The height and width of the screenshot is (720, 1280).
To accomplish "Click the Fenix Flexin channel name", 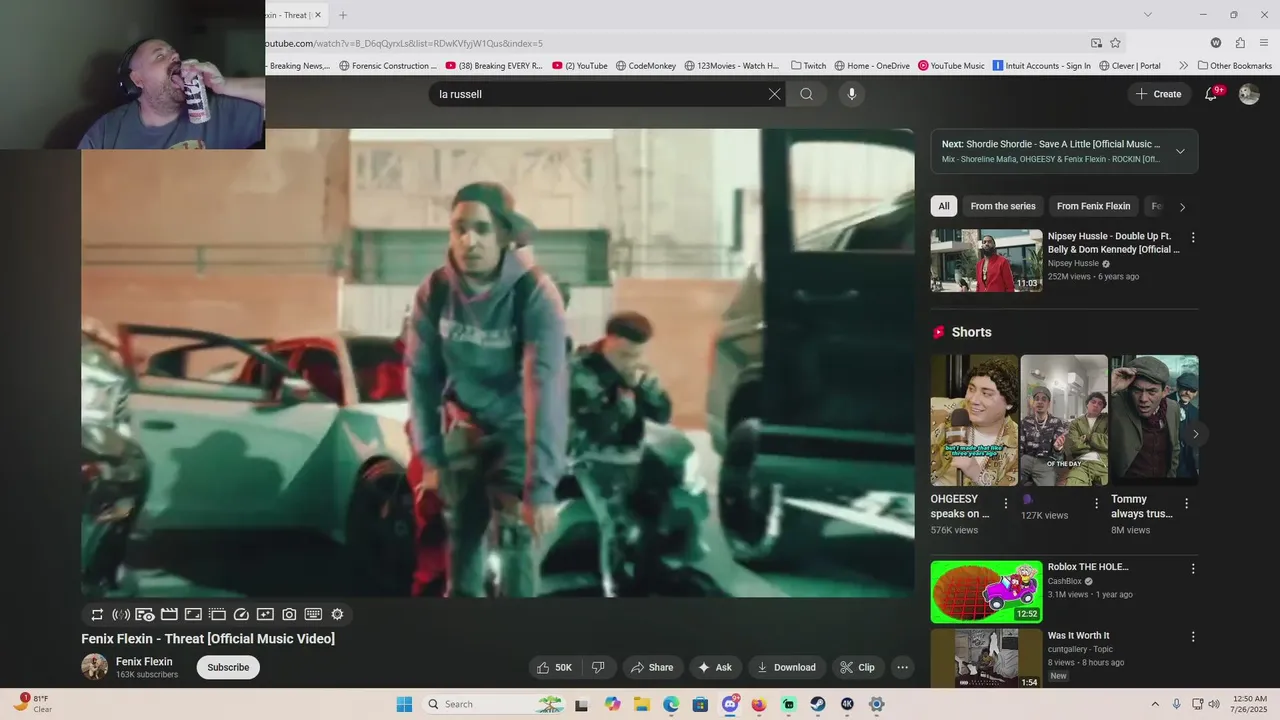I will click(x=144, y=662).
